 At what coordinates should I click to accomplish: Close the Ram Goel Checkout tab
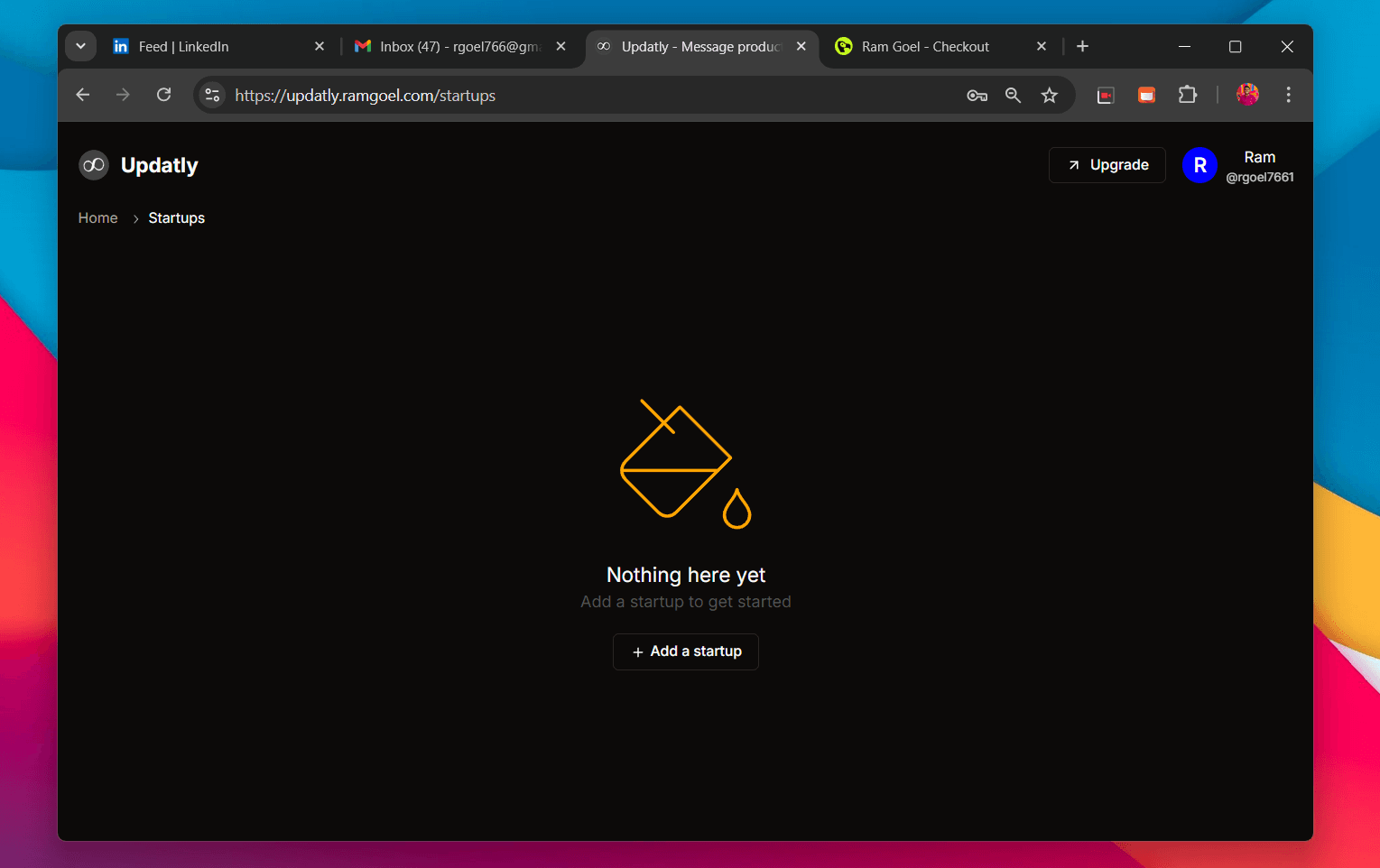[1042, 47]
